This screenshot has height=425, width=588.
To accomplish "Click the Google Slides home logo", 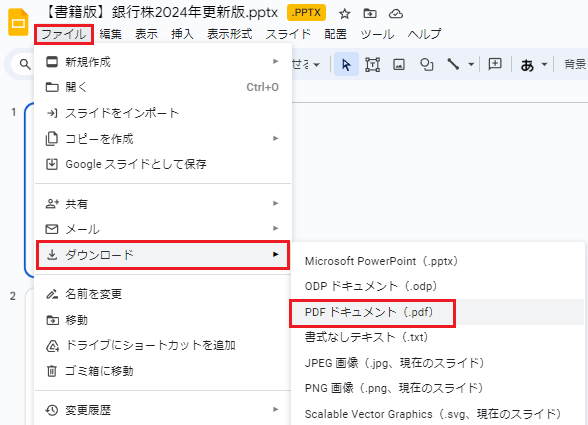I will 18,23.
